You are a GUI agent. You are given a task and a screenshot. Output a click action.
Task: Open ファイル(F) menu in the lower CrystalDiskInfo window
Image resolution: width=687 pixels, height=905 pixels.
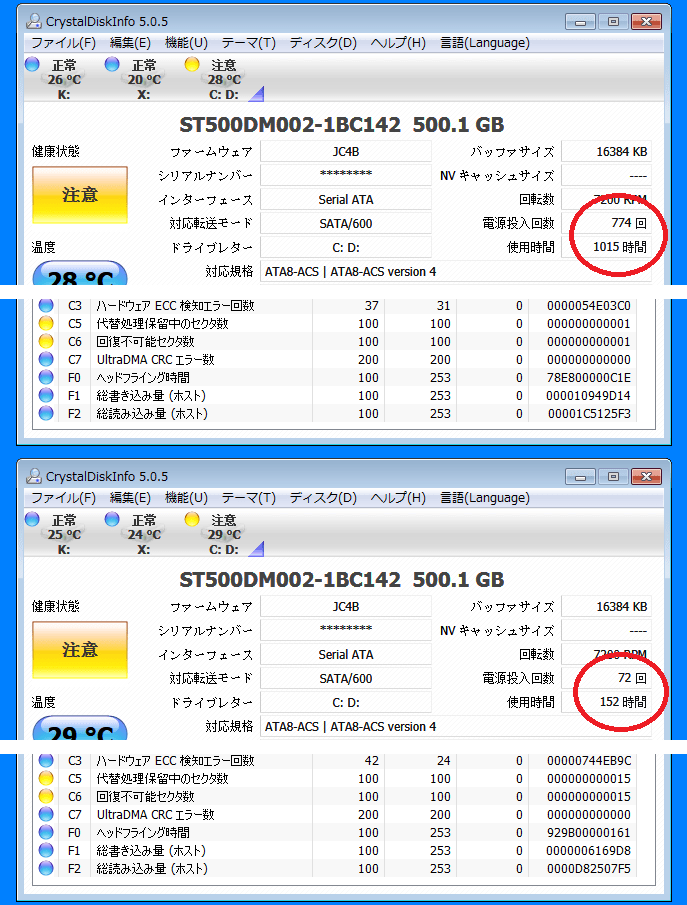[64, 498]
